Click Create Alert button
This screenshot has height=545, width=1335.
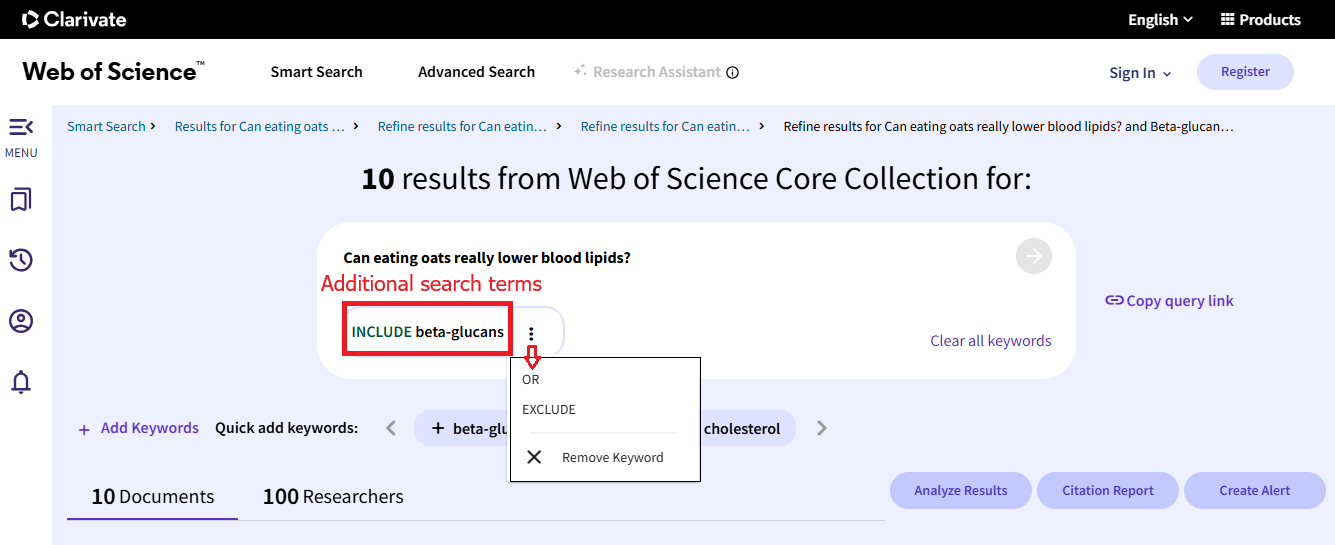1254,490
